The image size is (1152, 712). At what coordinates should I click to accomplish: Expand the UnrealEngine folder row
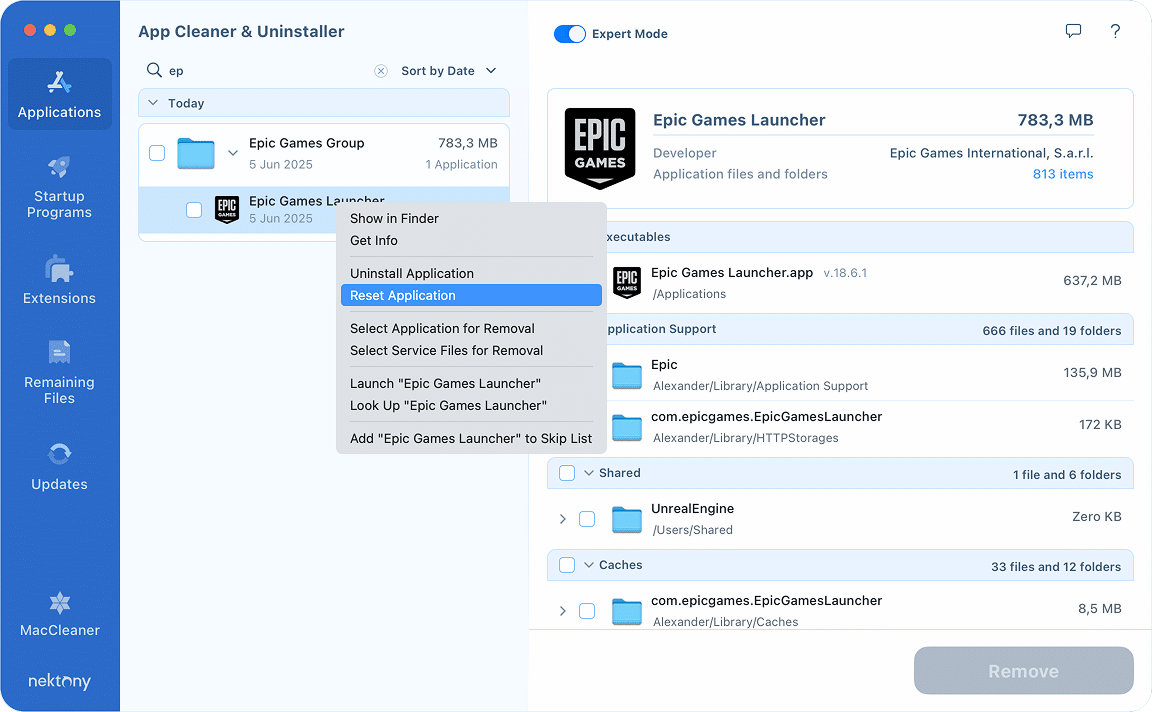tap(563, 519)
